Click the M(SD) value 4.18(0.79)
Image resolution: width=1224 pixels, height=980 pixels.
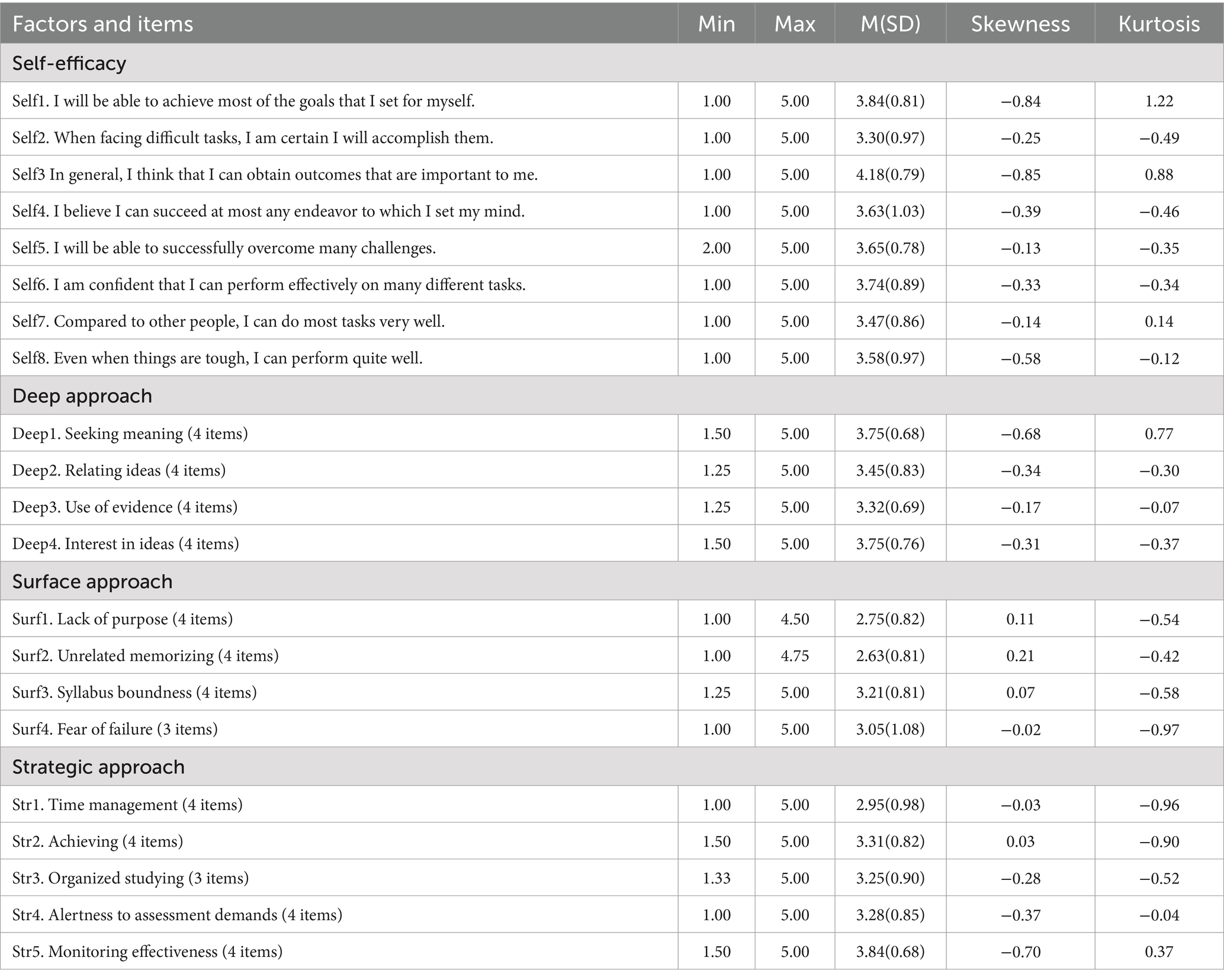pyautogui.click(x=890, y=175)
